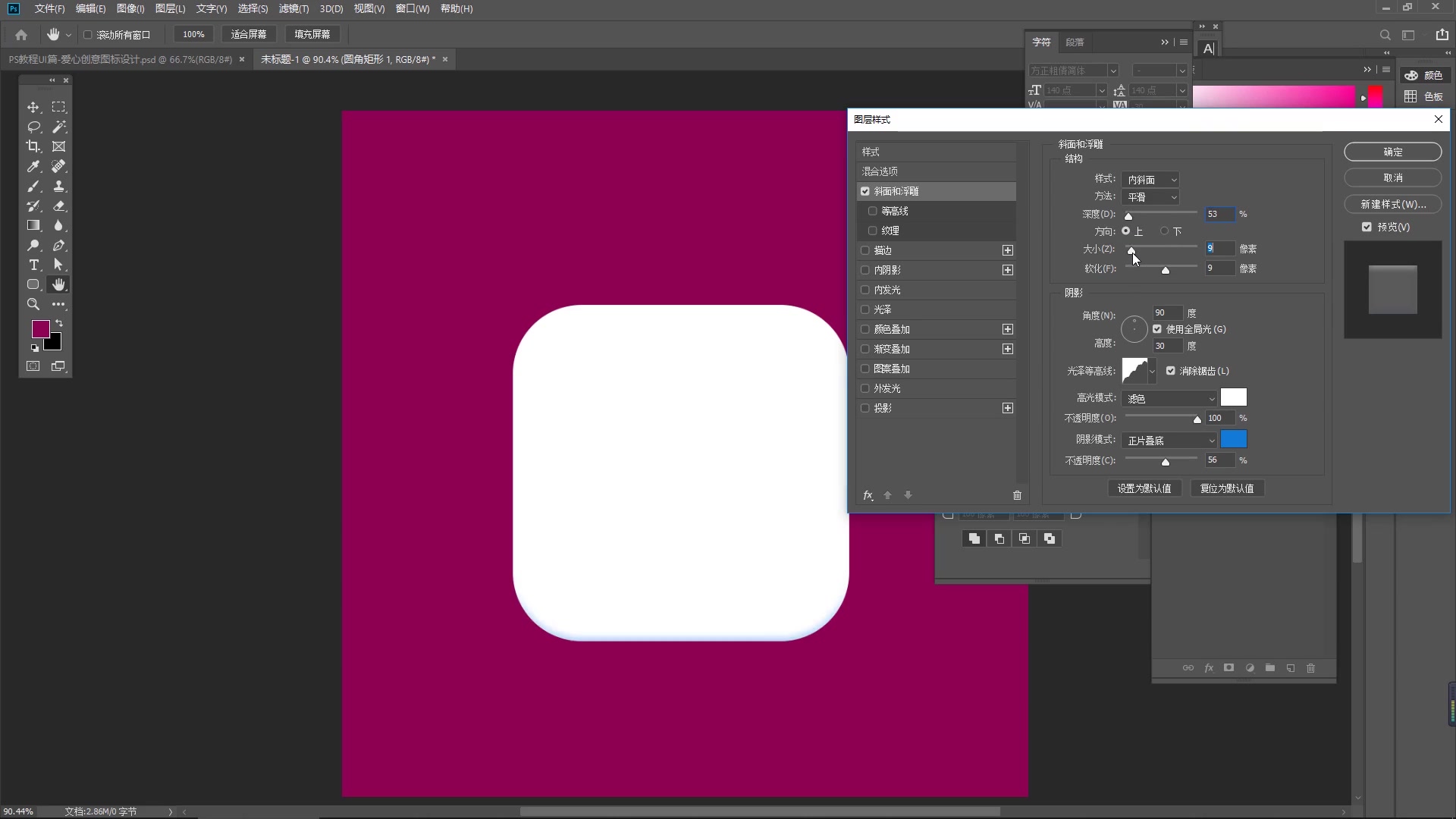The width and height of the screenshot is (1456, 819).
Task: Open the Edit (编辑) menu
Action: (90, 8)
